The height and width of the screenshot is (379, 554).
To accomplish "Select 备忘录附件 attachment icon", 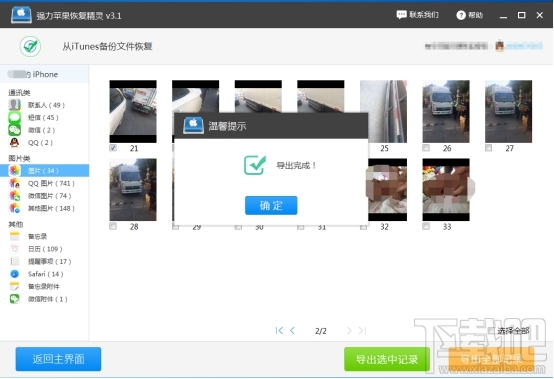I will (14, 286).
